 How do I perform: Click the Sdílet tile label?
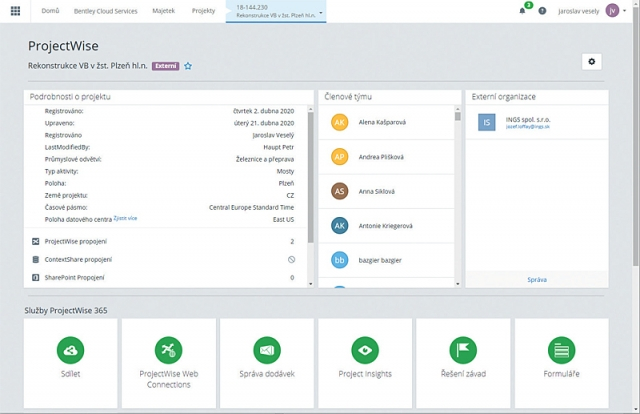coord(70,374)
